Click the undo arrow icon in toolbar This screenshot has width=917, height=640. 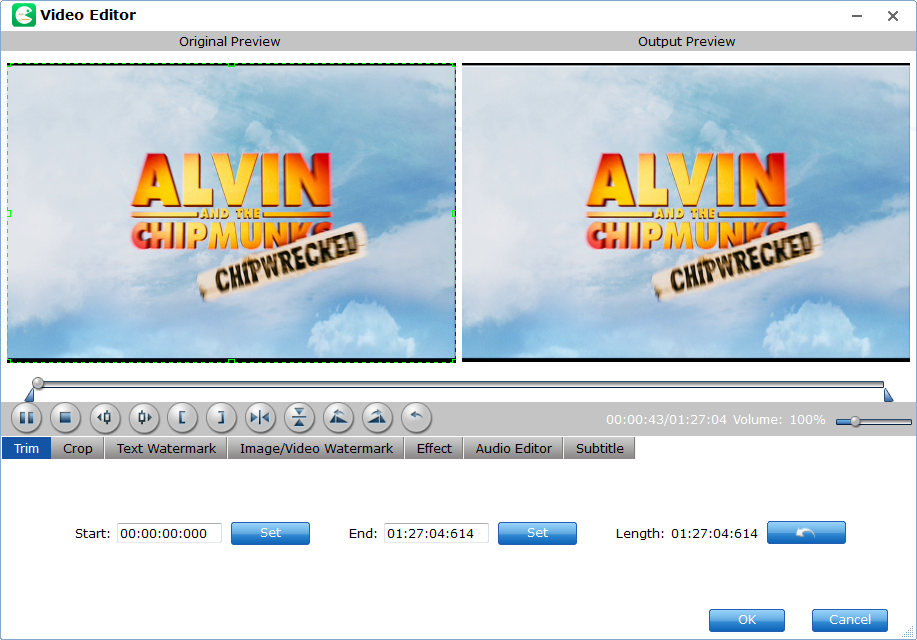(416, 418)
